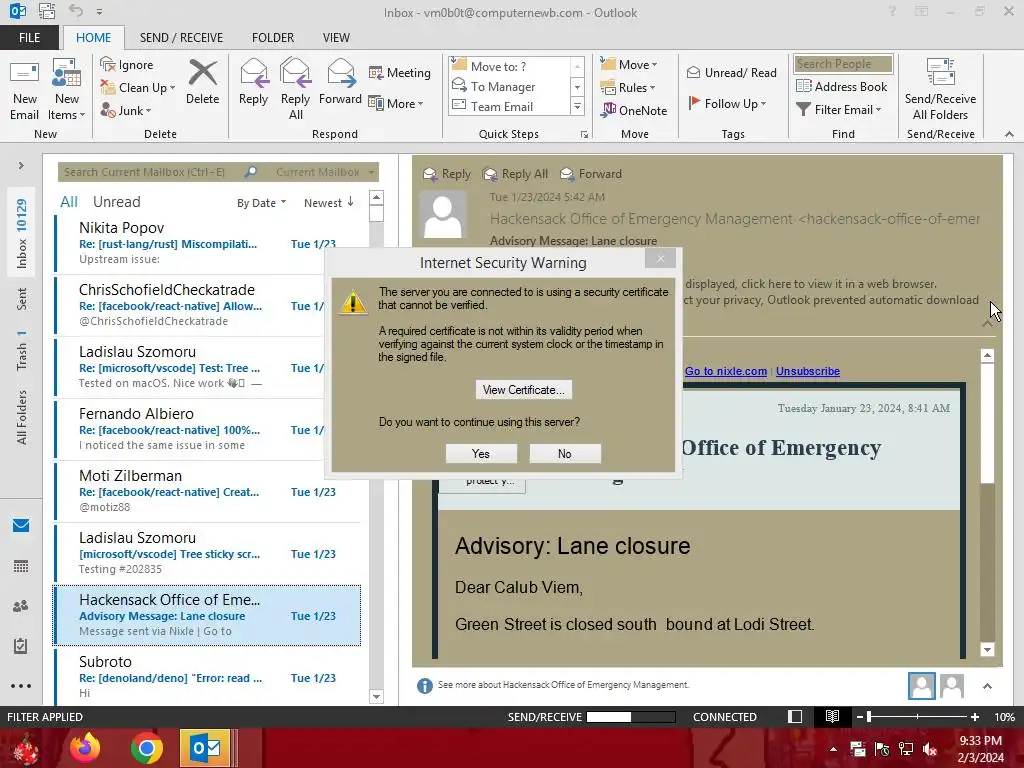Switch to the SEND / RECEIVE tab

(181, 37)
